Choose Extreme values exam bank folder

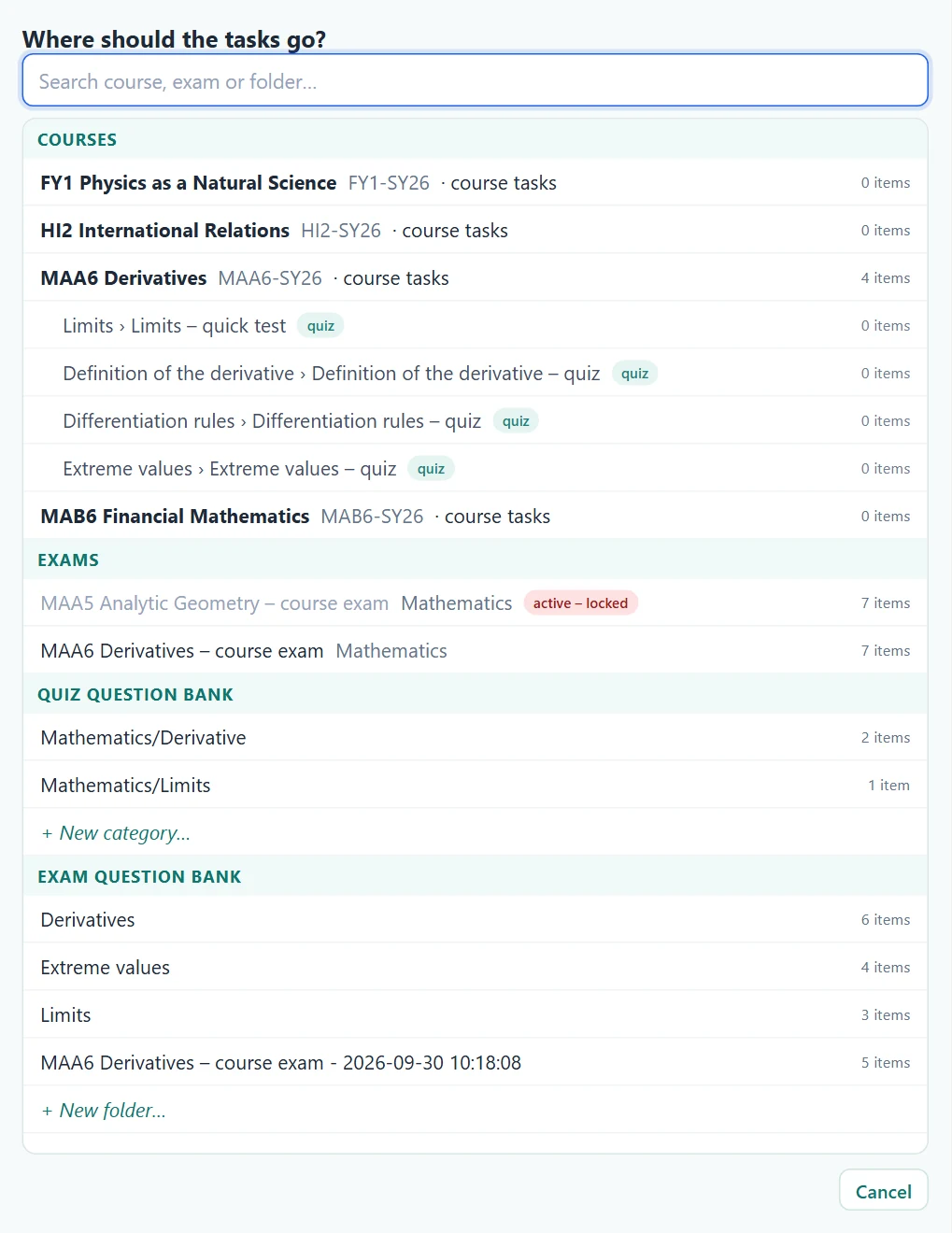point(475,968)
